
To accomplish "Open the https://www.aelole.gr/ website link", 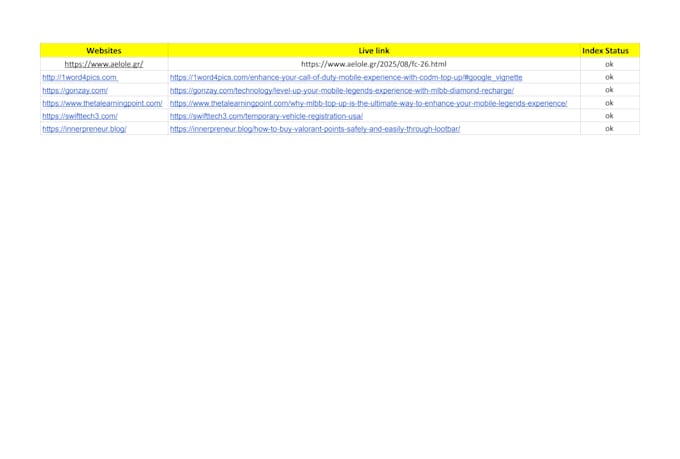I will tap(104, 64).
